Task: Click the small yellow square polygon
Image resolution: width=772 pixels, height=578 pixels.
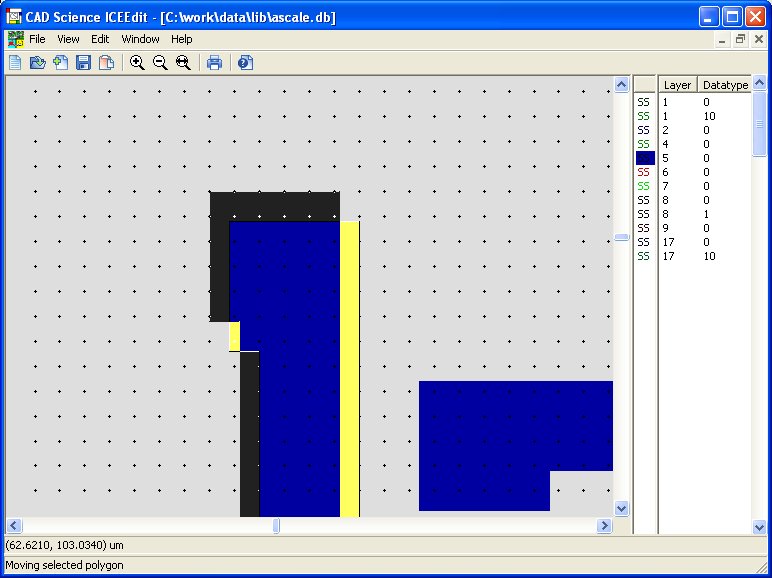Action: 235,336
